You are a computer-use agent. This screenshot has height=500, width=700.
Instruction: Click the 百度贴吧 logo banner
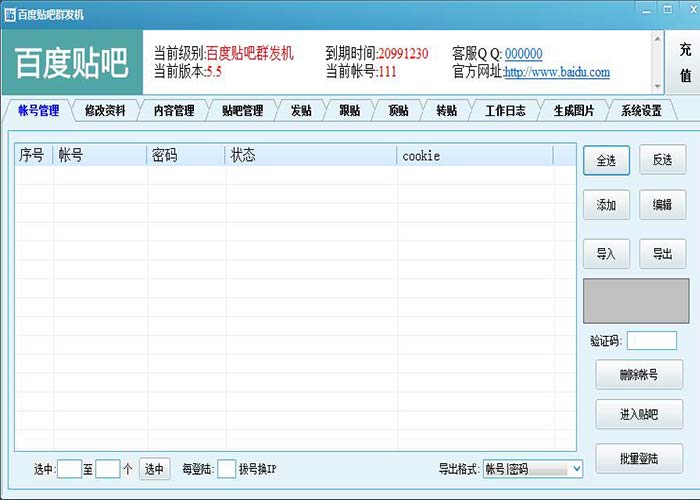(x=72, y=62)
